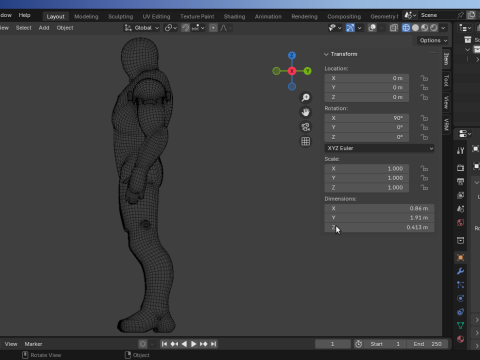Switch to rendered viewport shading
The height and width of the screenshot is (360, 480).
click(434, 28)
